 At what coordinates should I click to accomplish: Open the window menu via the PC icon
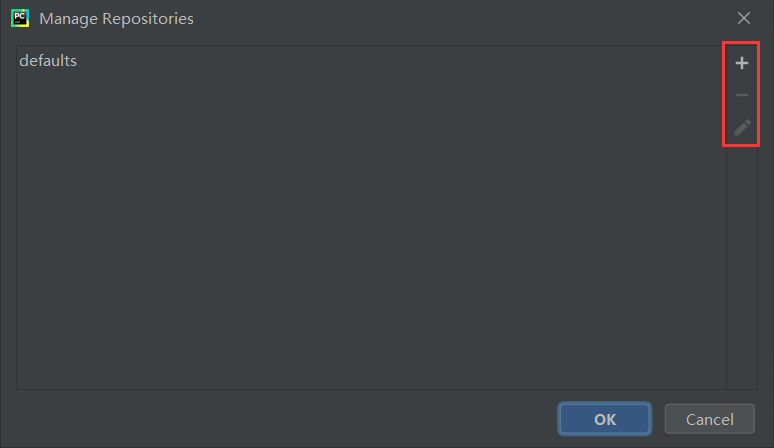(20, 18)
